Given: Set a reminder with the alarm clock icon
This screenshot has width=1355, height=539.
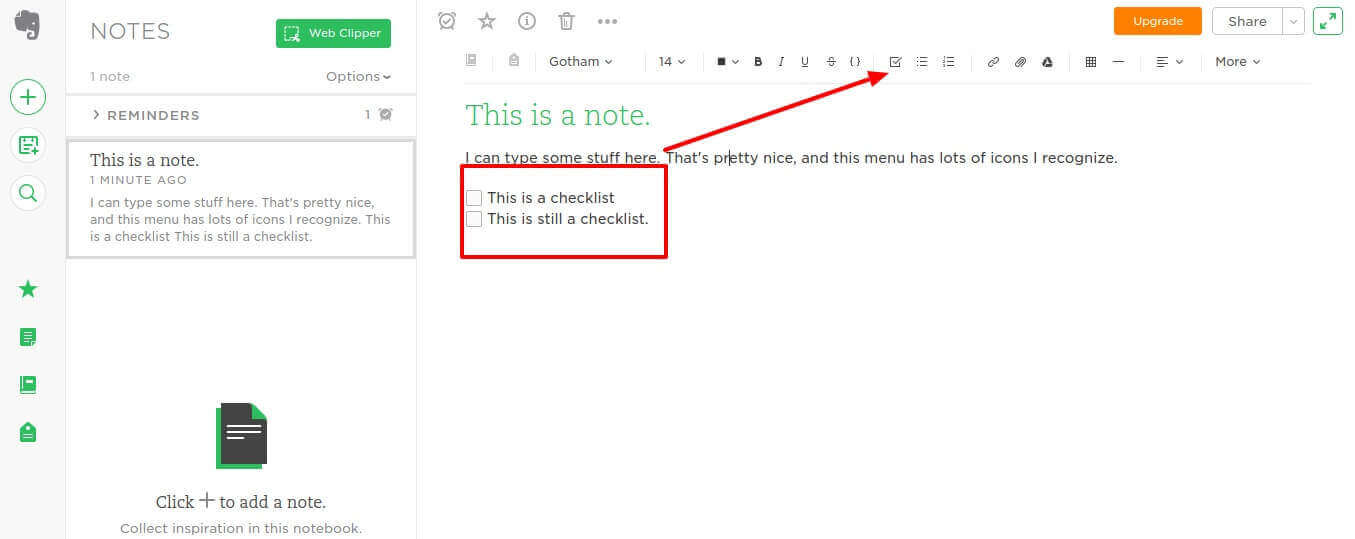Looking at the screenshot, I should tap(447, 20).
